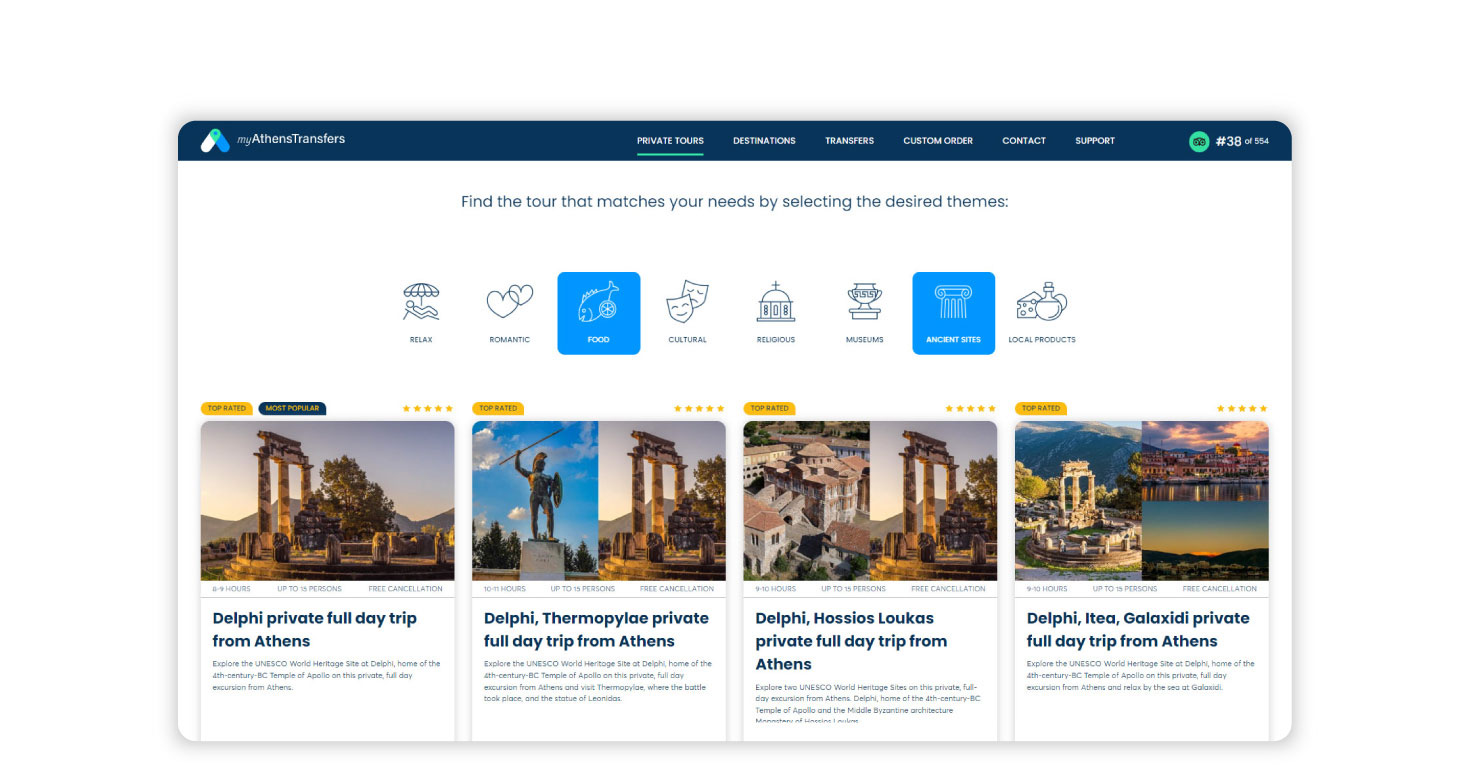
Task: Open Delphi private full day trip details
Action: coord(315,629)
